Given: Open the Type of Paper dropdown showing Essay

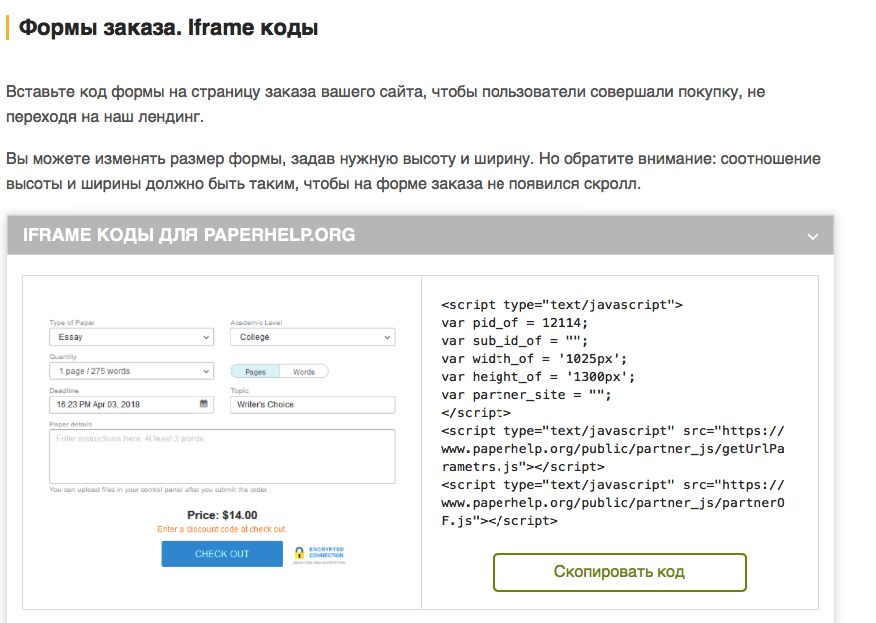Looking at the screenshot, I should tap(132, 337).
